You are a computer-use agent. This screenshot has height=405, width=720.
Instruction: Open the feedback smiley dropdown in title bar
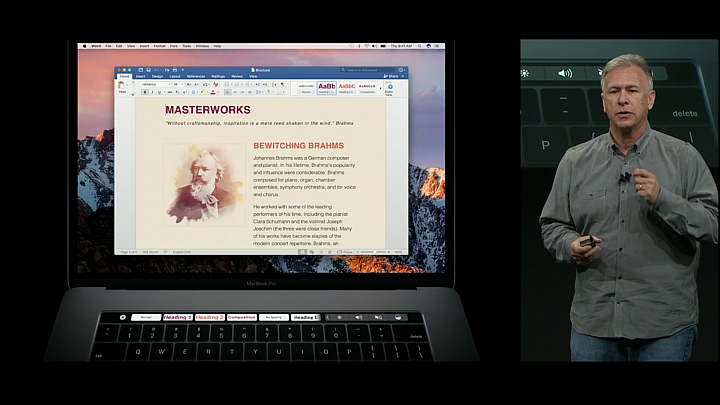[402, 70]
